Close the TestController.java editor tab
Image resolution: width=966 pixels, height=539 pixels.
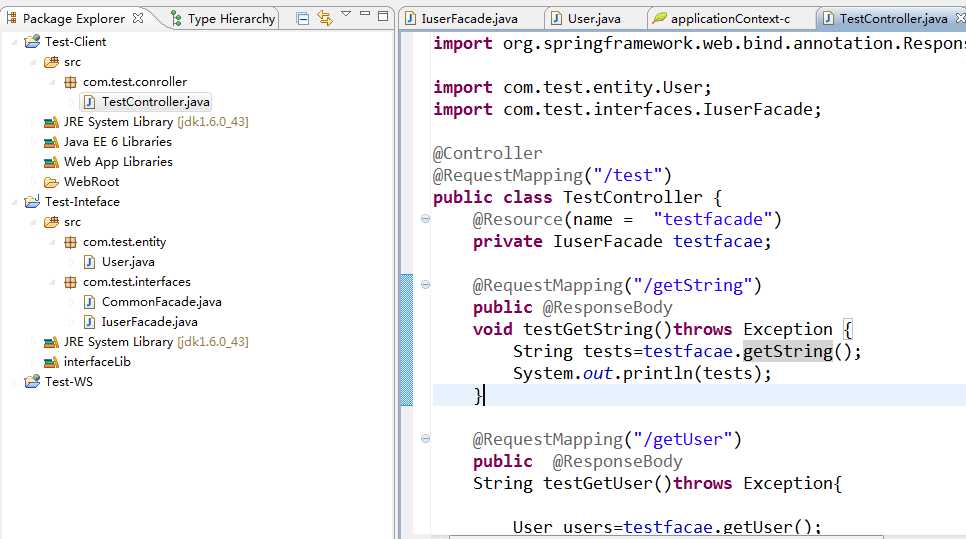pos(960,18)
